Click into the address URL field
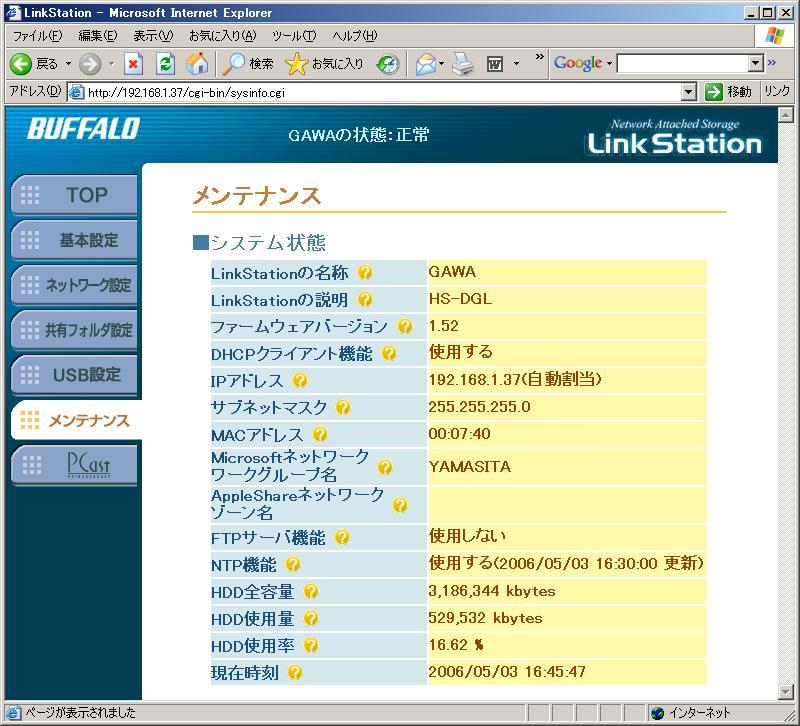 [383, 92]
